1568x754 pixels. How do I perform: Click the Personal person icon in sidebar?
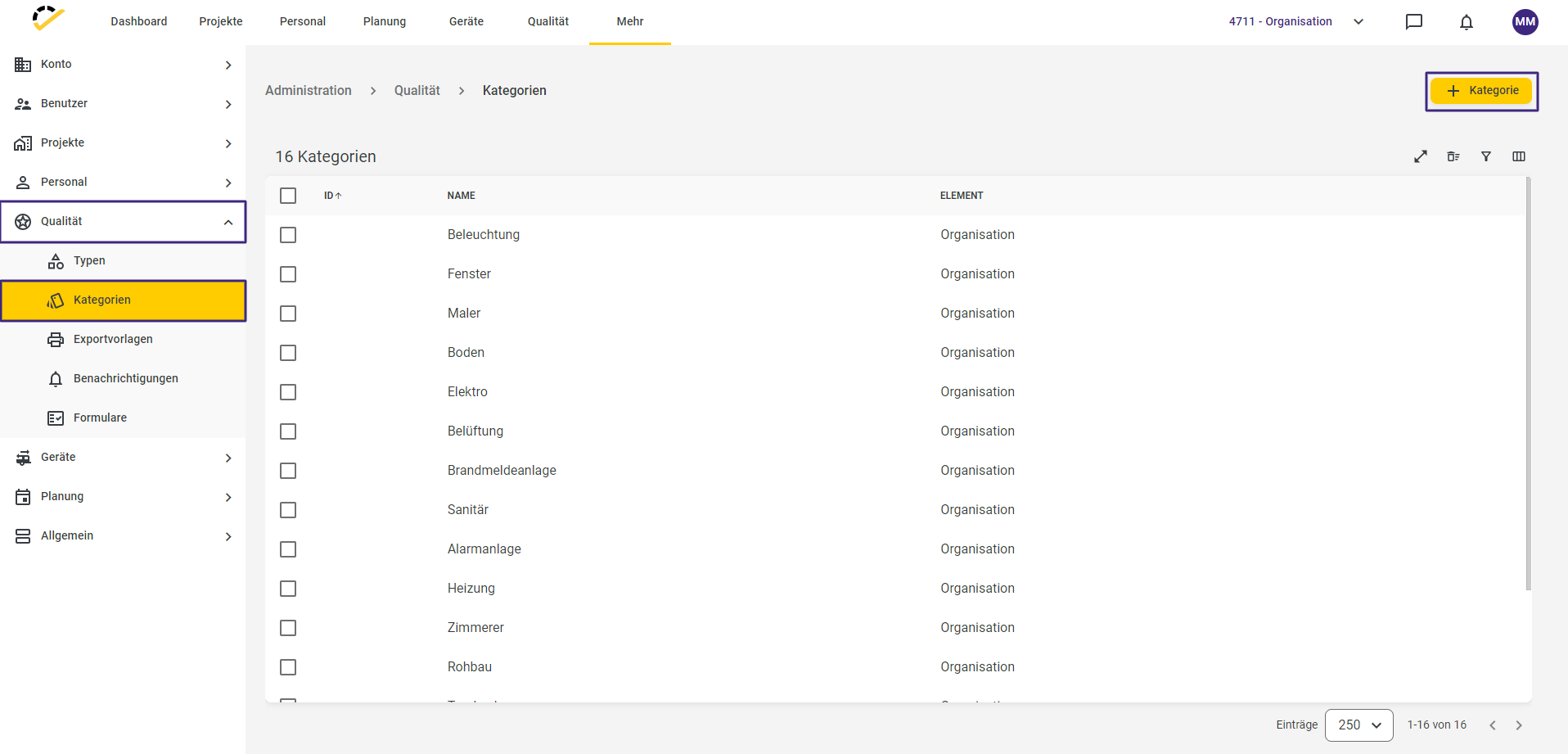(23, 183)
